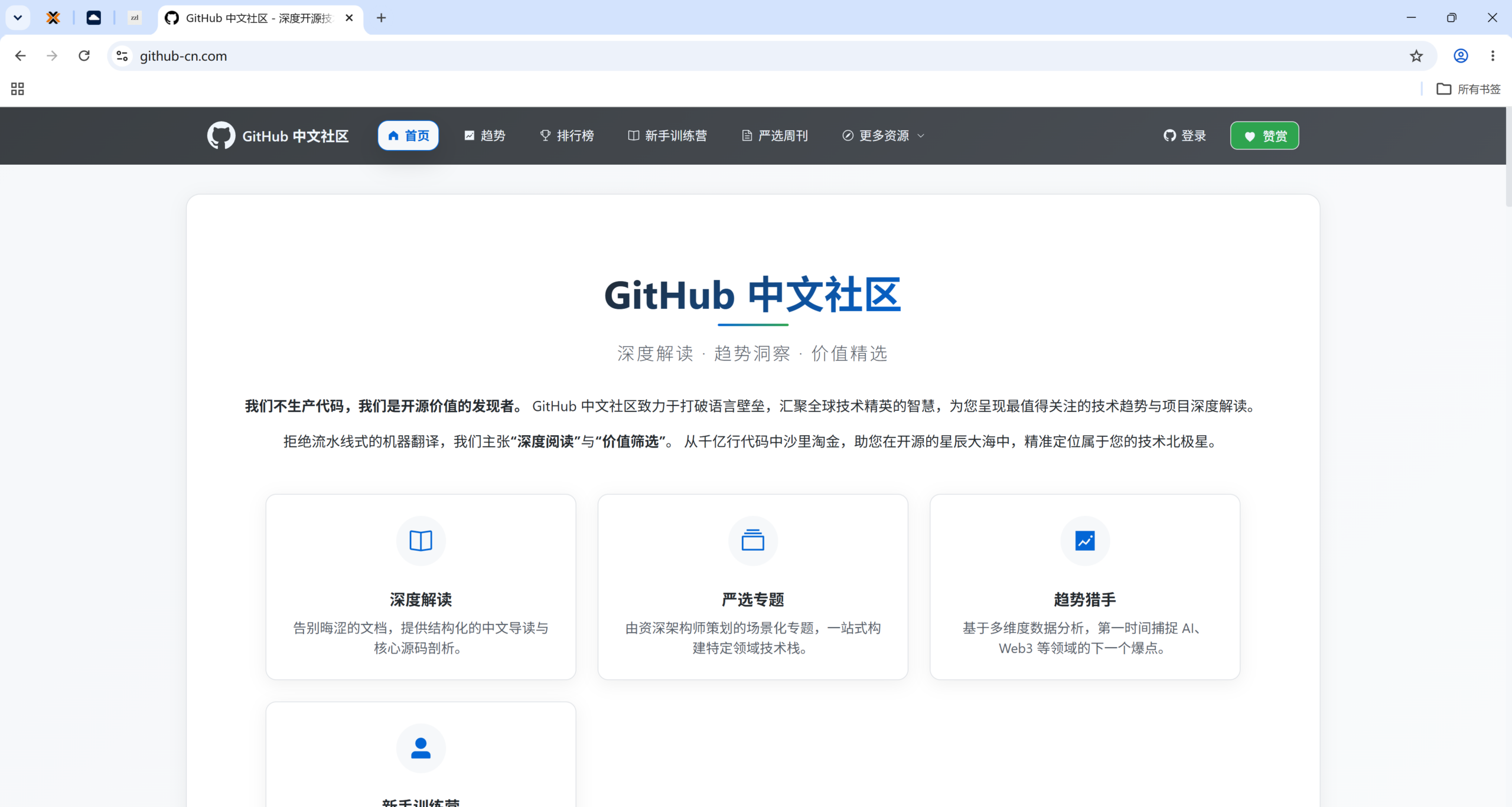Click the book icon of 深度解读 card
The image size is (1512, 807).
tap(421, 541)
